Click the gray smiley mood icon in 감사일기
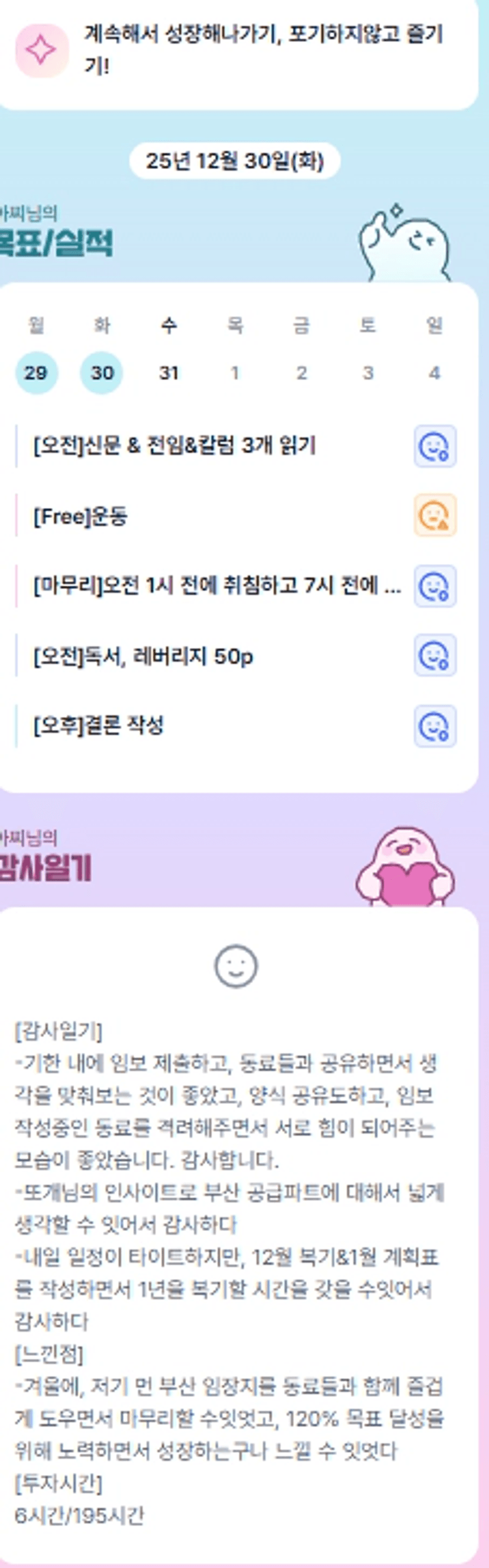489x1568 pixels. pos(236,966)
